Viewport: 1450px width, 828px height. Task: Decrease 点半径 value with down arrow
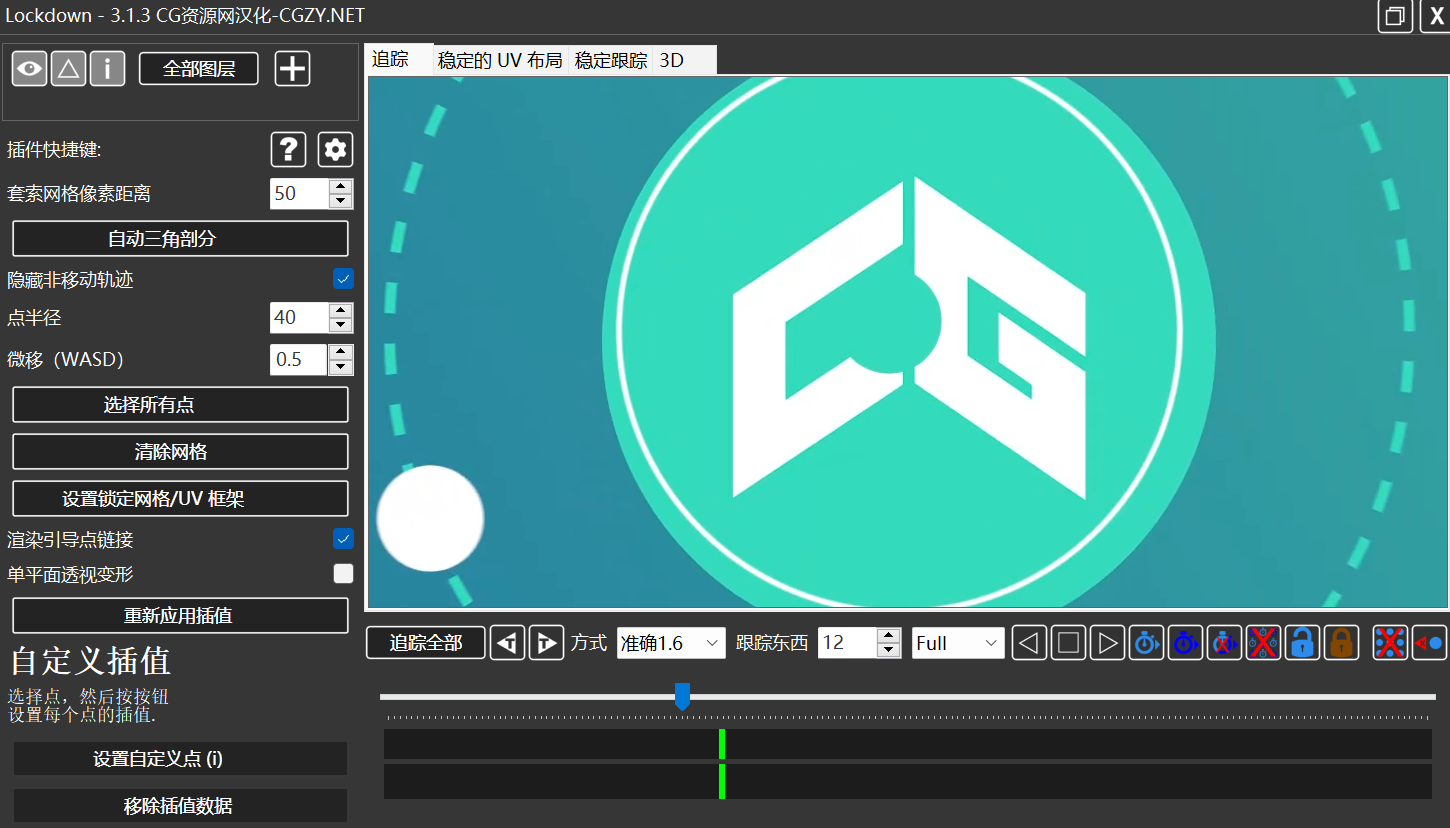point(341,325)
